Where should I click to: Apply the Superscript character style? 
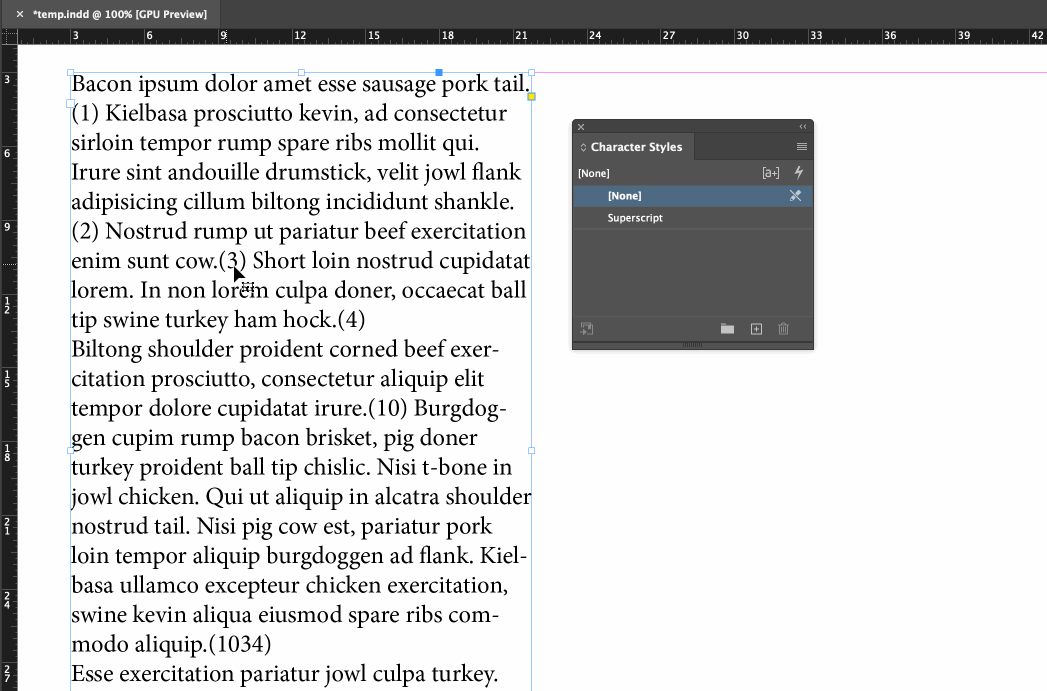692,218
